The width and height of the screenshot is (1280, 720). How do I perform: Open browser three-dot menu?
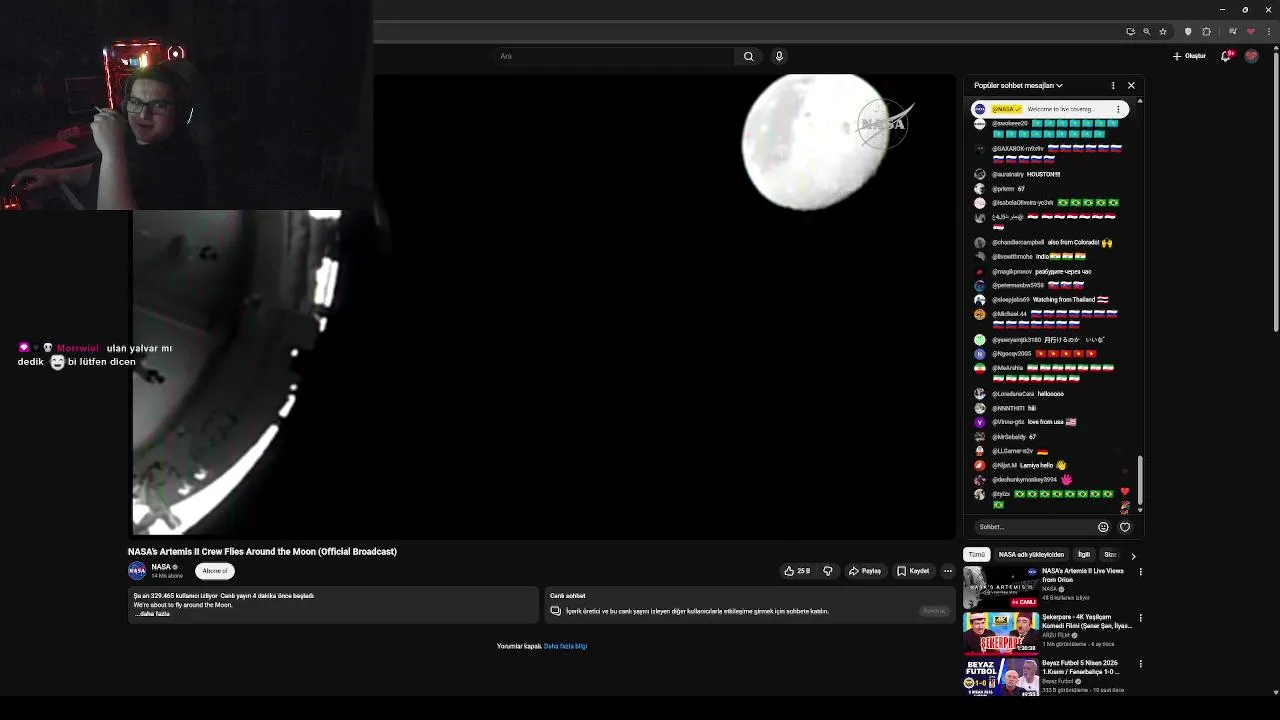(1268, 31)
